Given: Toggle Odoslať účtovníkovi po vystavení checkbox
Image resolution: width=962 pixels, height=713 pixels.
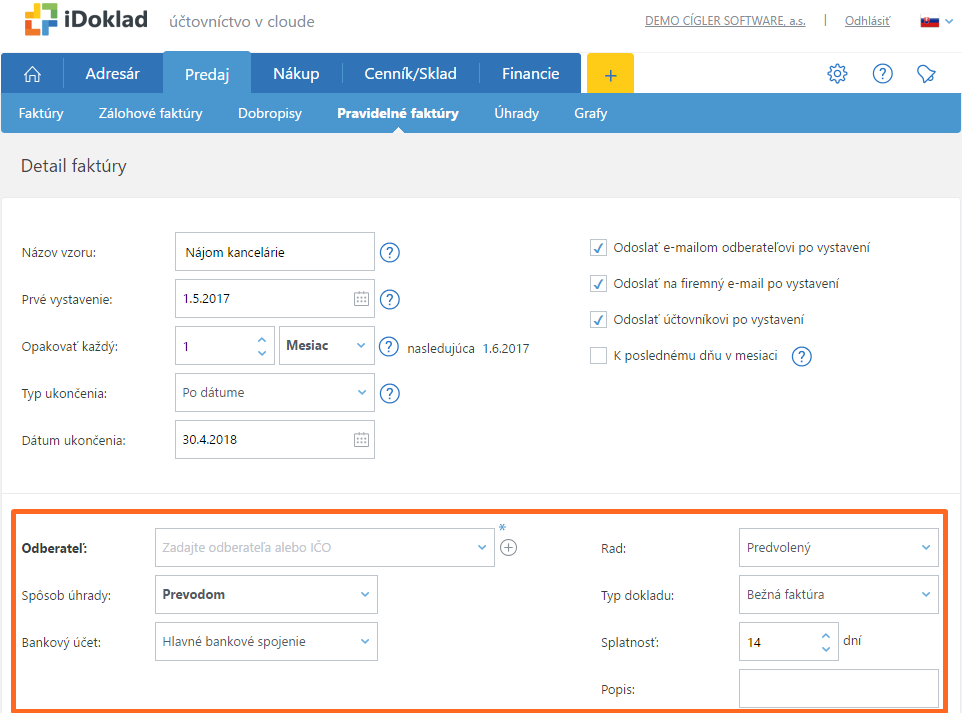Looking at the screenshot, I should tap(599, 320).
